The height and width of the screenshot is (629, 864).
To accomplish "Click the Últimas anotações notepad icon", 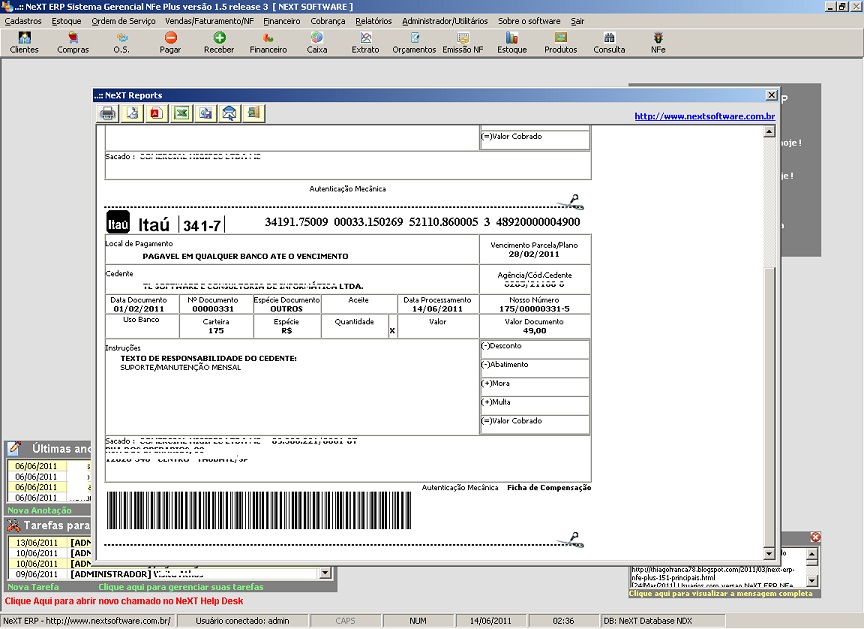I will click(x=14, y=449).
